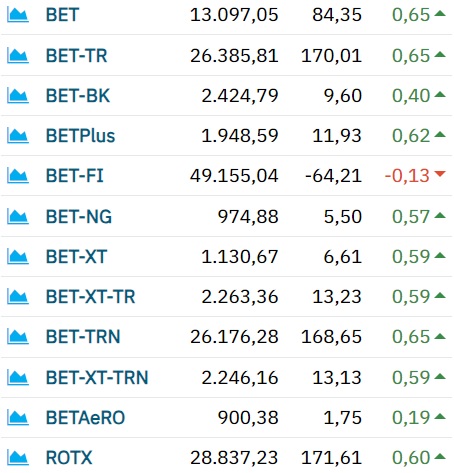Open the chart icon for BETPlus
454x473 pixels.
click(18, 136)
